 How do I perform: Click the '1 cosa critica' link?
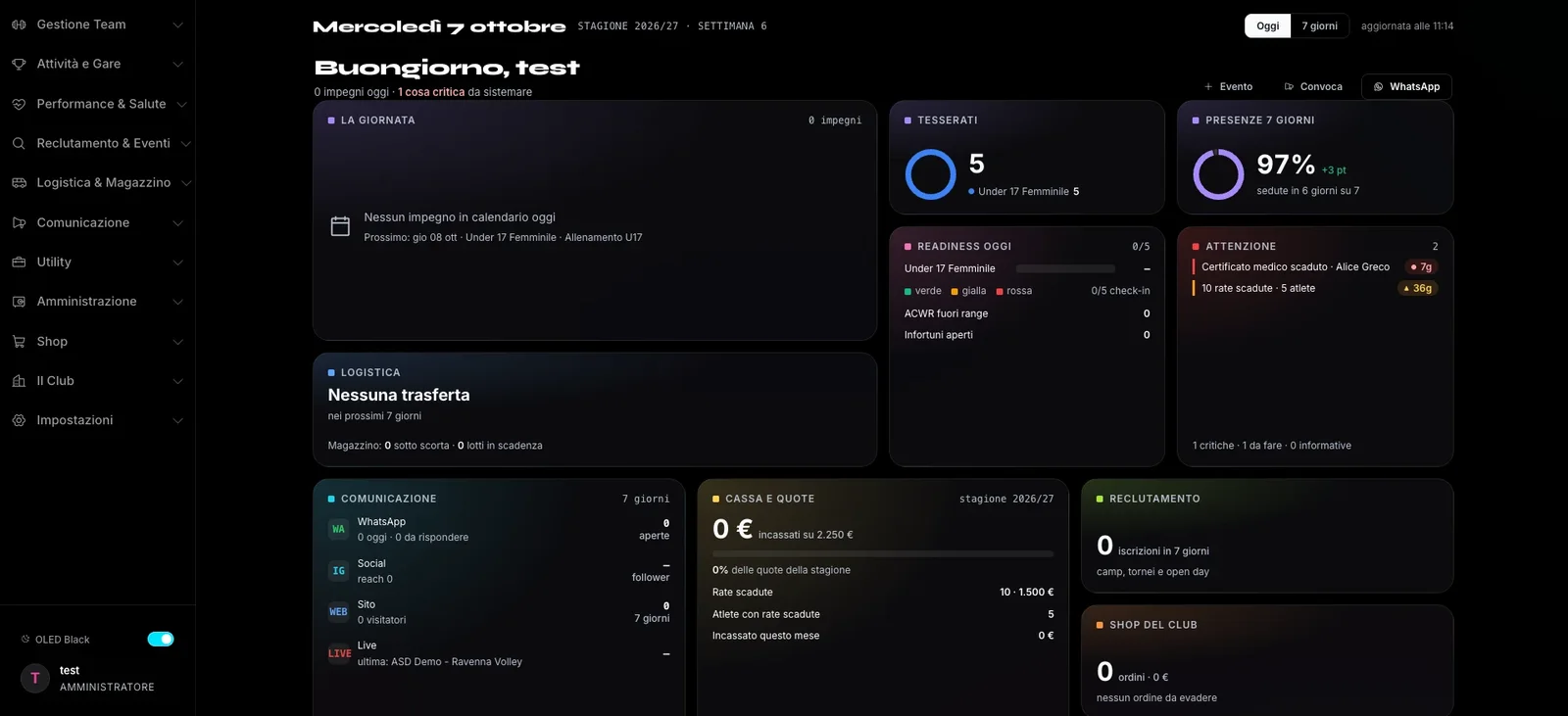click(x=431, y=92)
